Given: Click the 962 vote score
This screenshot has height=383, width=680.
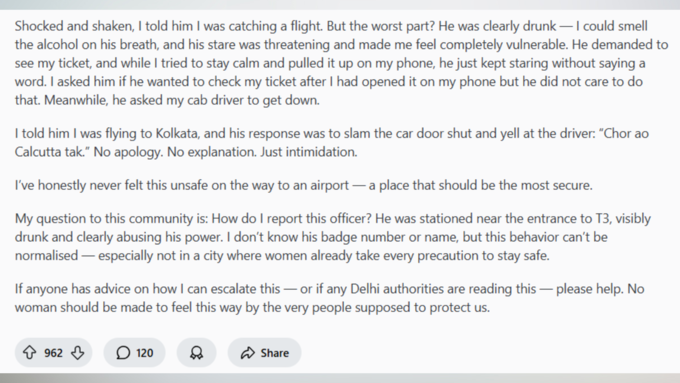Looking at the screenshot, I should pos(53,353).
